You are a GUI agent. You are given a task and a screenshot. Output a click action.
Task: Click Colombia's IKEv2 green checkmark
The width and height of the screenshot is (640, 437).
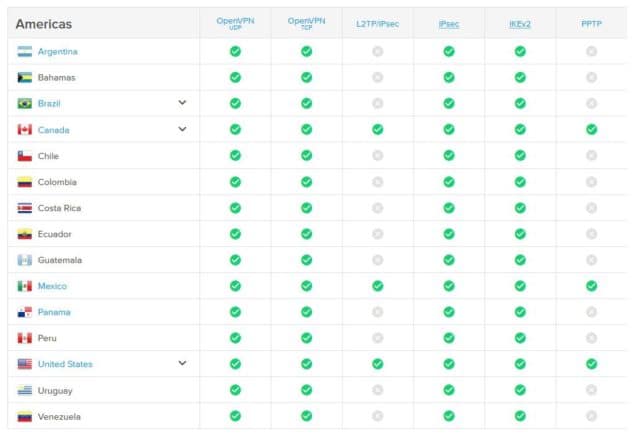coord(520,182)
